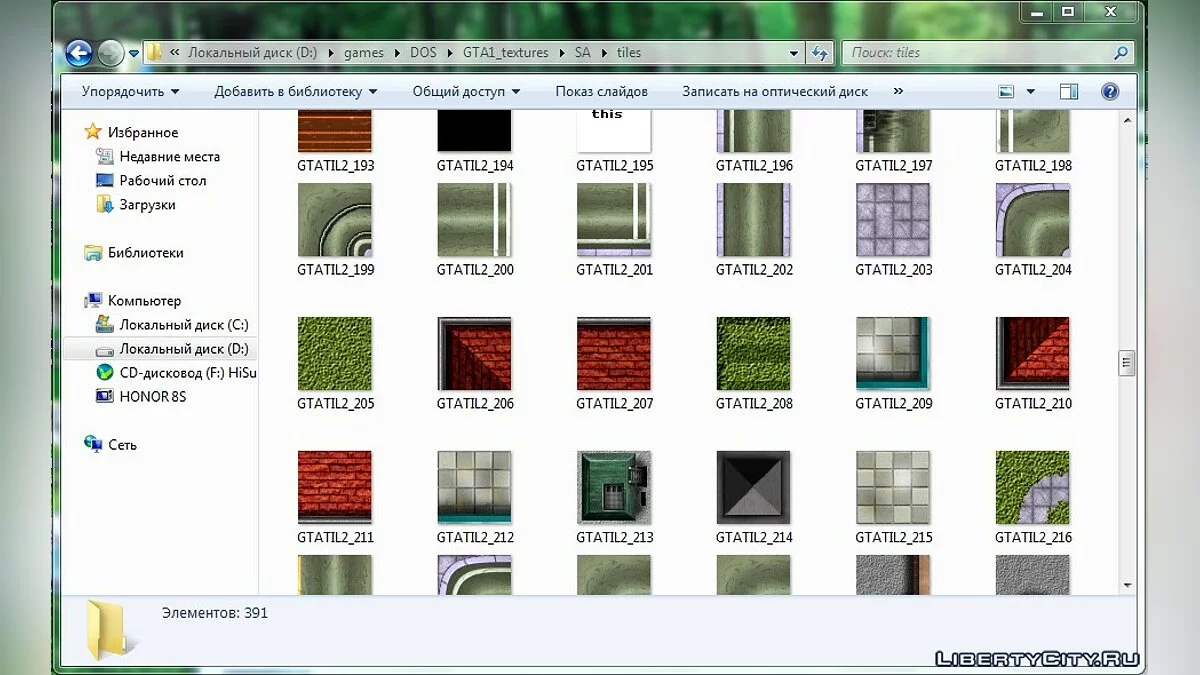1200x675 pixels.
Task: Click the vertical scrollbar thumb
Action: click(x=1128, y=362)
